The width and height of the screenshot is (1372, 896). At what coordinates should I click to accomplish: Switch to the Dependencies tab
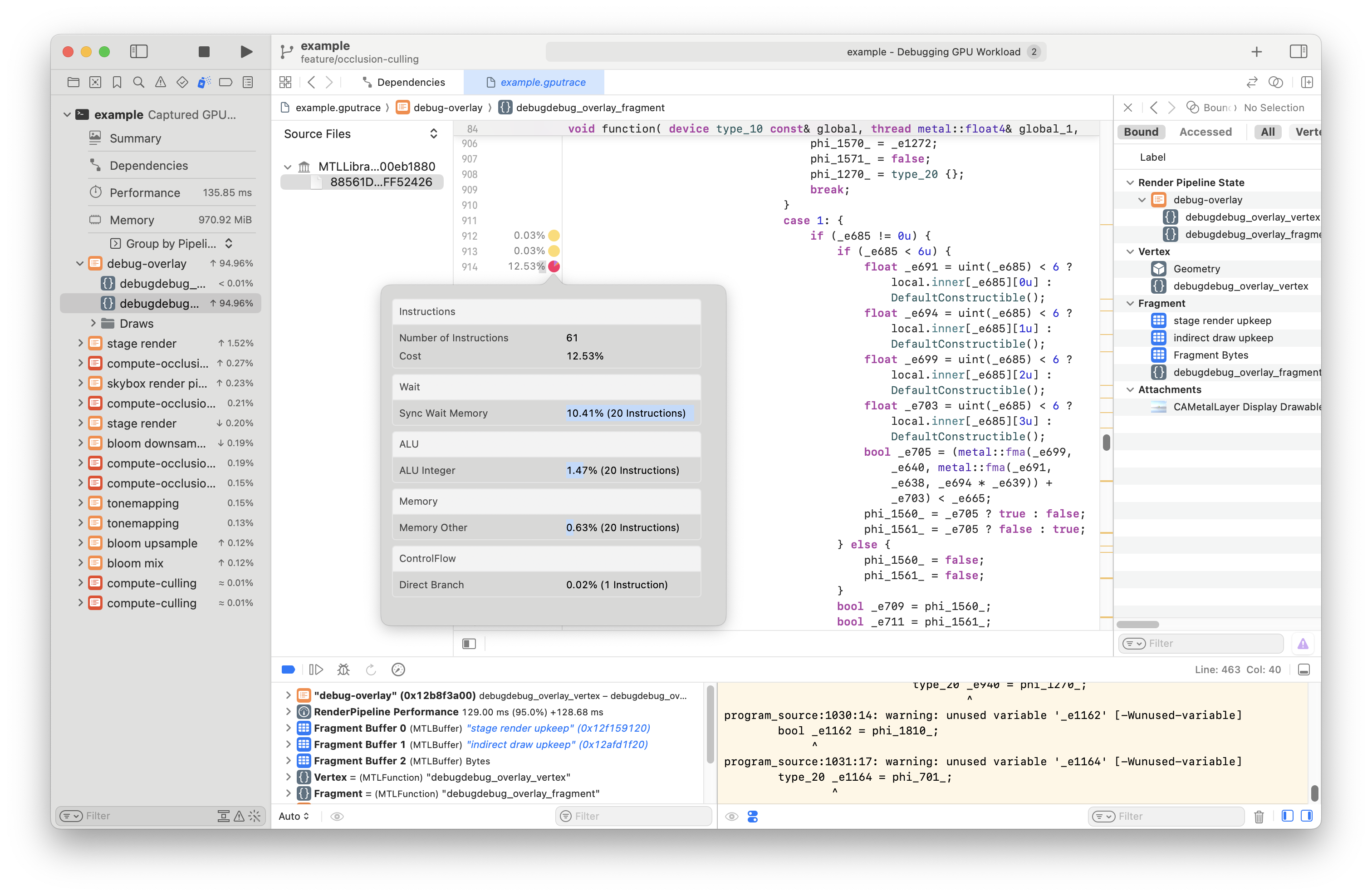tap(403, 83)
